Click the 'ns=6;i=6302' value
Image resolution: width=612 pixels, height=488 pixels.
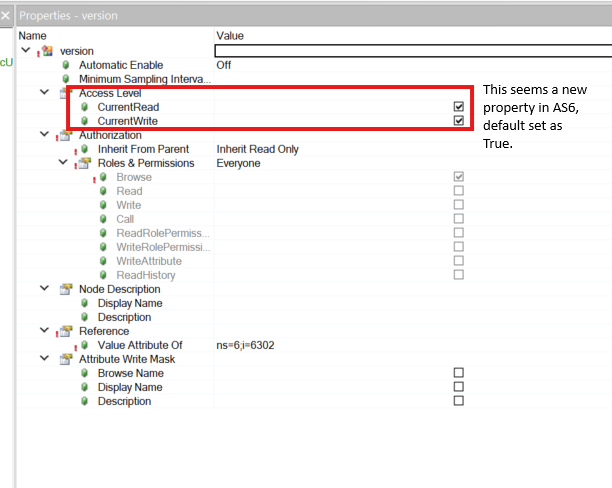tap(246, 345)
